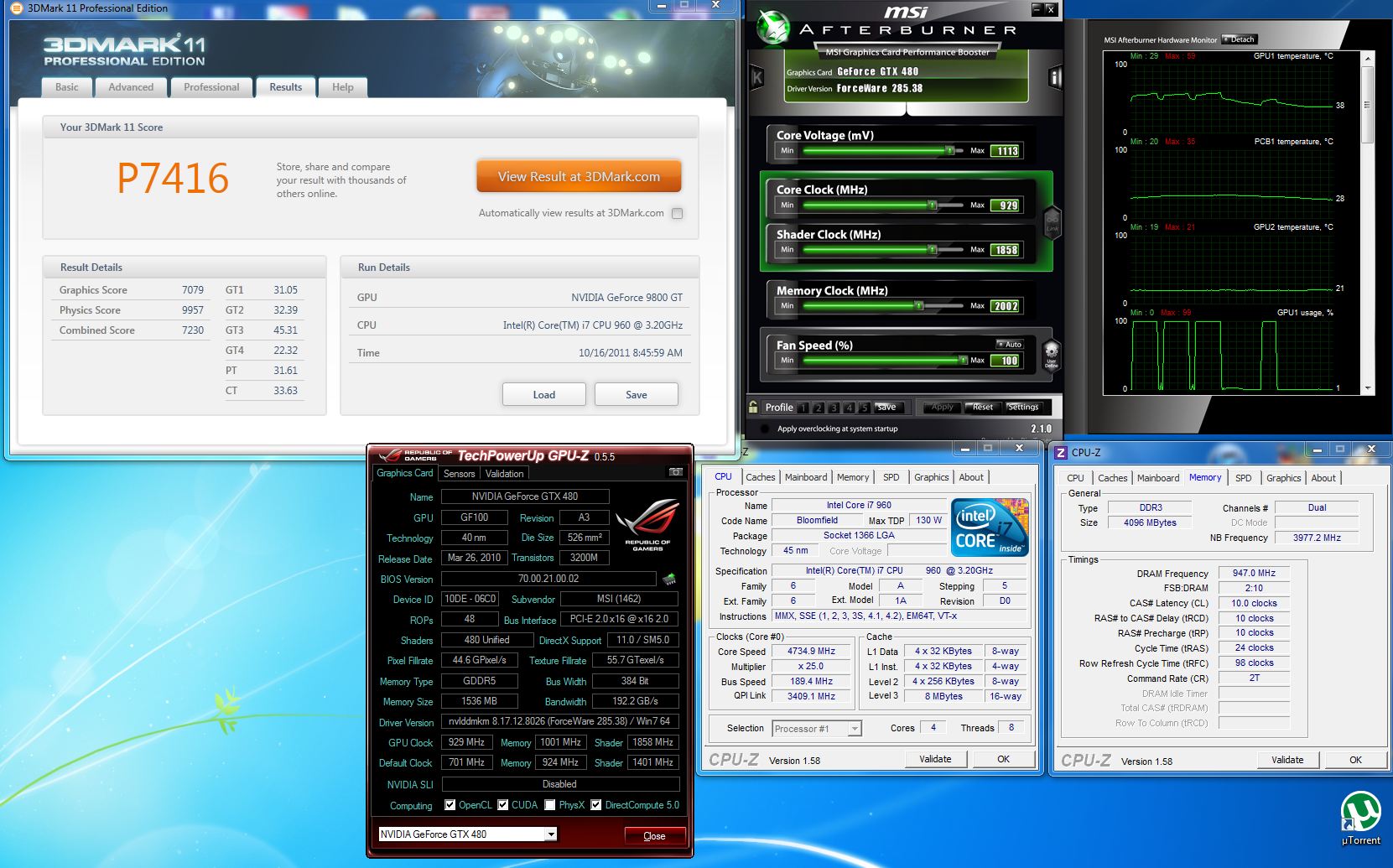Click the Save button in 3DMark Run Details
The width and height of the screenshot is (1393, 868).
636,395
